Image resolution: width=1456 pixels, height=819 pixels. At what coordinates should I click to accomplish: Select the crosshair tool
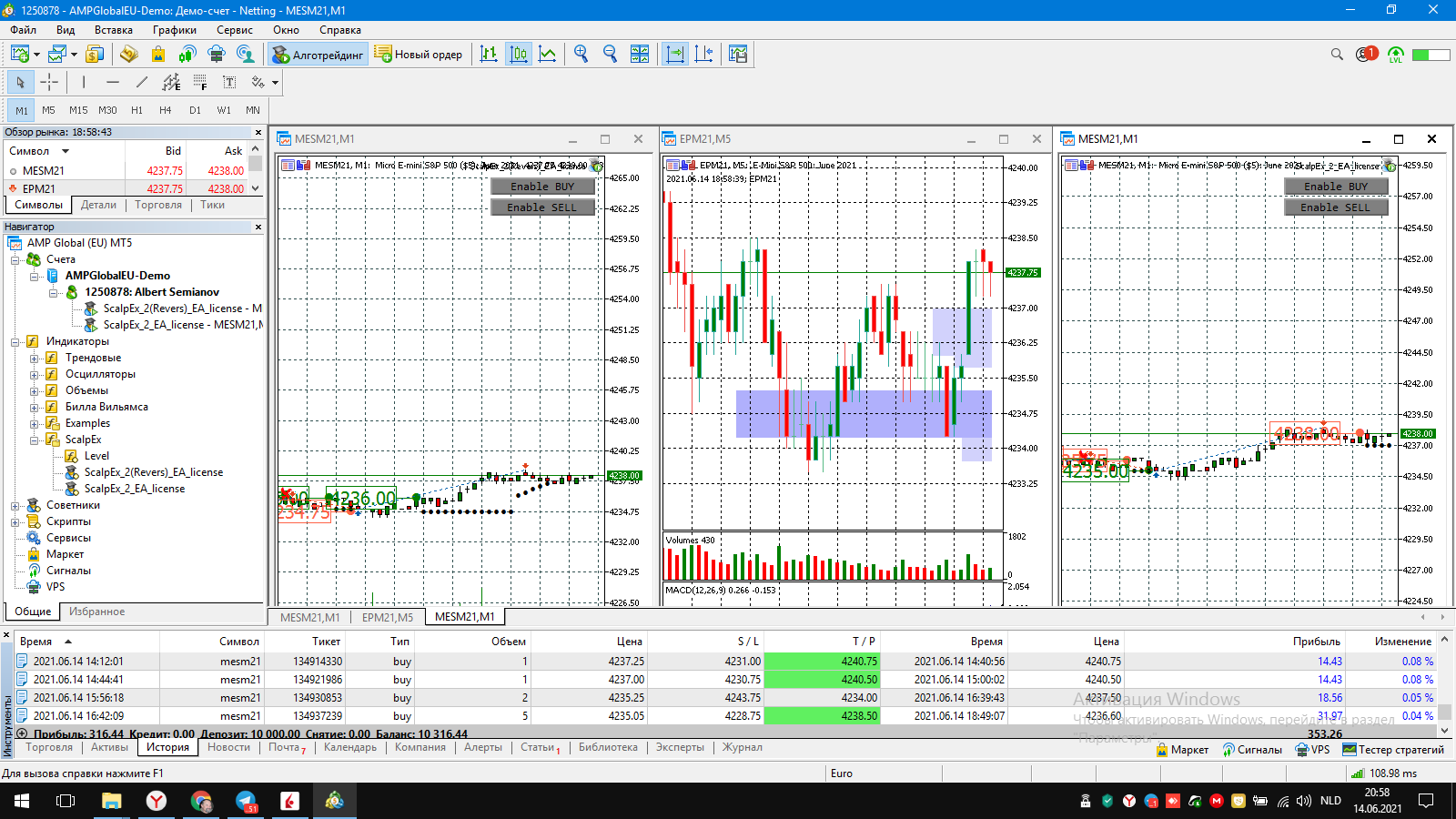49,82
